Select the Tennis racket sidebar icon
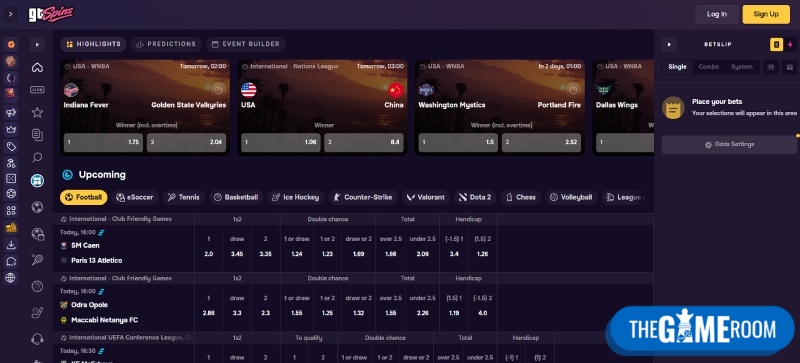The image size is (800, 363). (37, 260)
